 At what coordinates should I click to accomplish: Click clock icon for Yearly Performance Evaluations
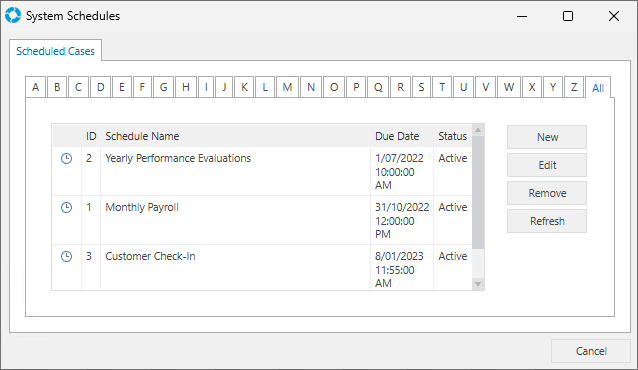click(x=66, y=158)
